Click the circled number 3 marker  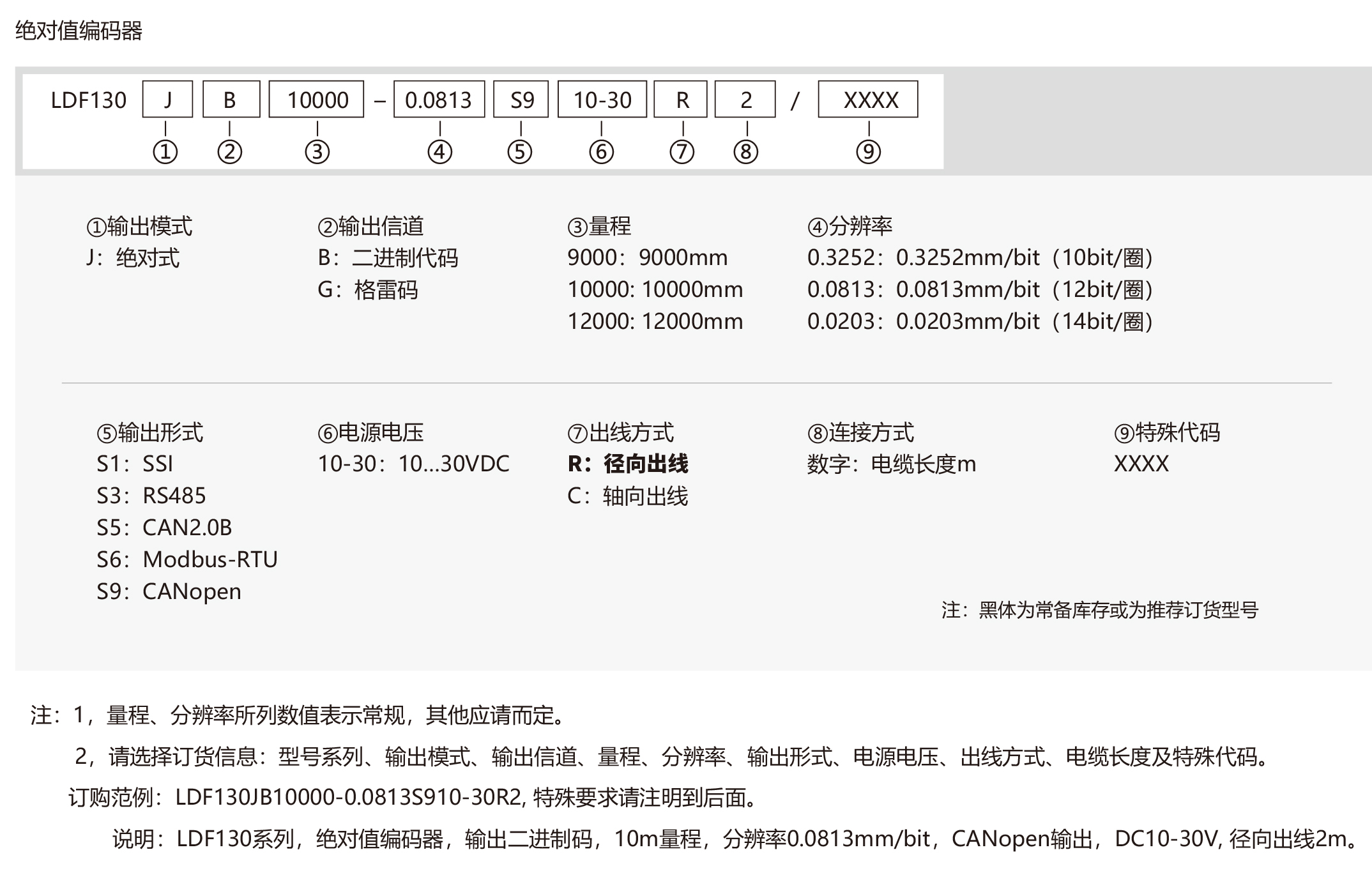(x=317, y=152)
